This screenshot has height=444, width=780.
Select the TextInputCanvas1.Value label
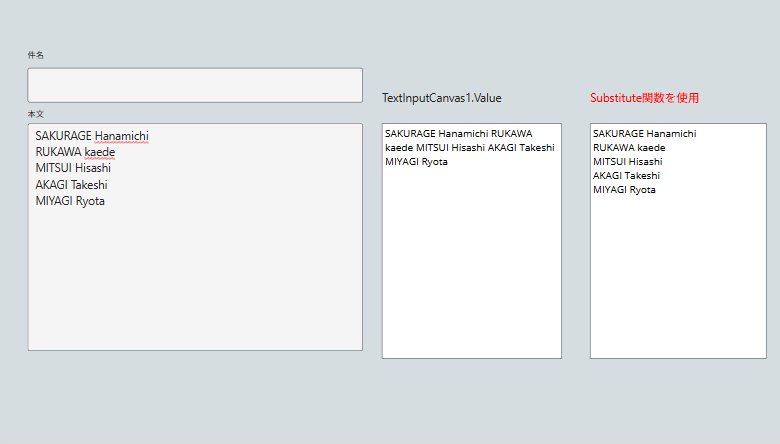(x=442, y=98)
